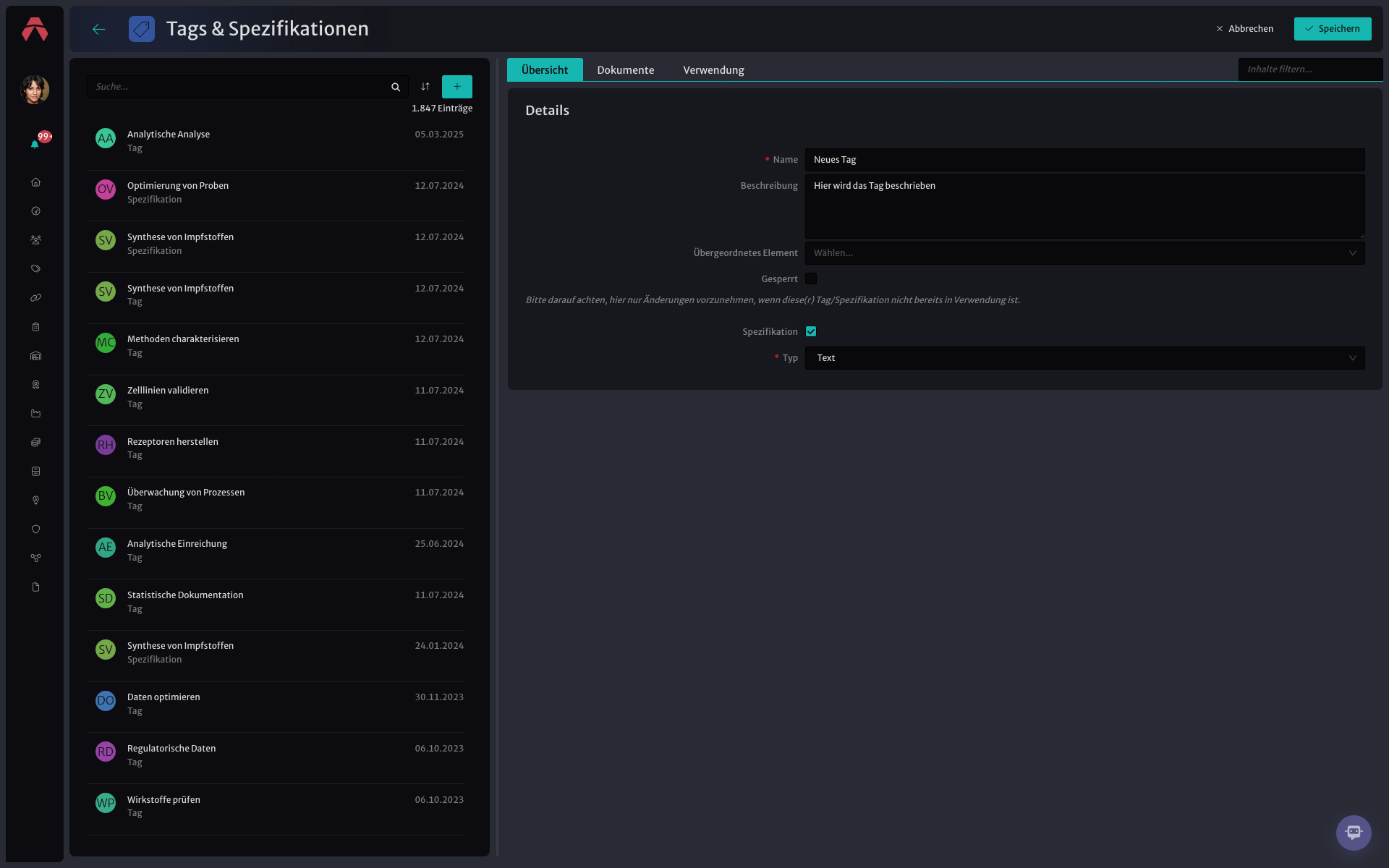Open users group icon in sidebar
Viewport: 1389px width, 868px height.
[35, 240]
